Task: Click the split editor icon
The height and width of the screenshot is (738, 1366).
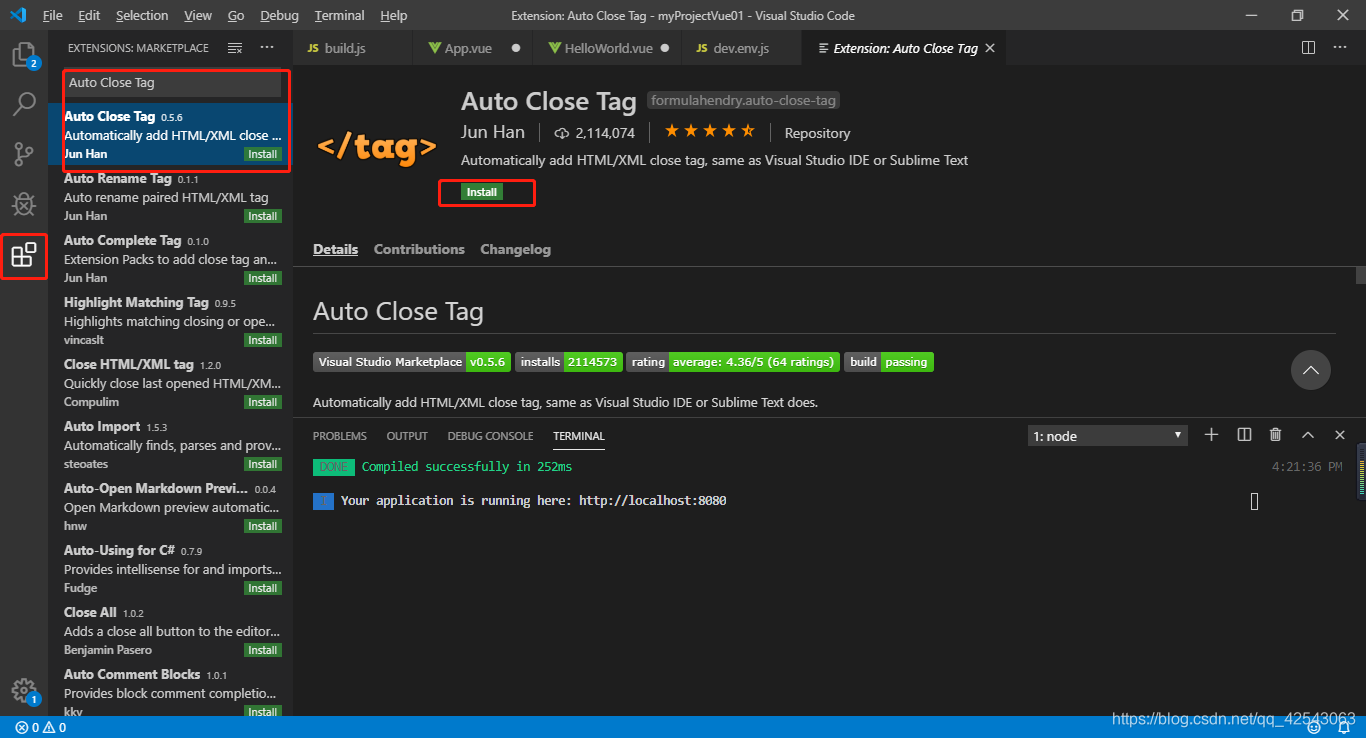Action: (x=1307, y=46)
